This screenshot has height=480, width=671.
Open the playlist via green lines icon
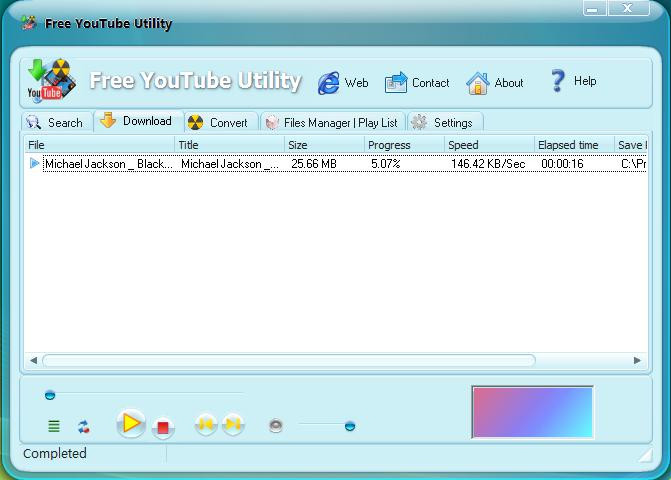(54, 426)
